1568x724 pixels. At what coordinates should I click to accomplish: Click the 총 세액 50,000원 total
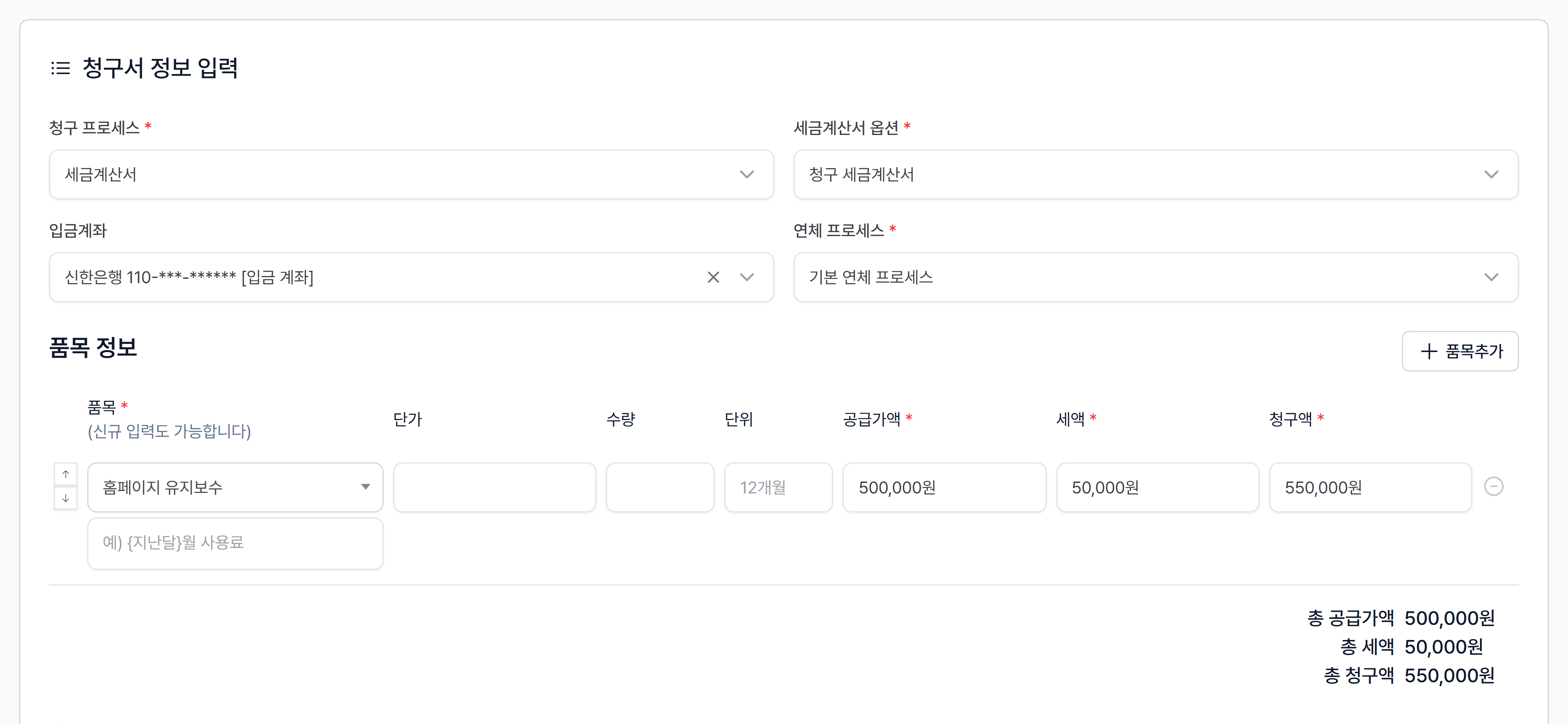1411,647
